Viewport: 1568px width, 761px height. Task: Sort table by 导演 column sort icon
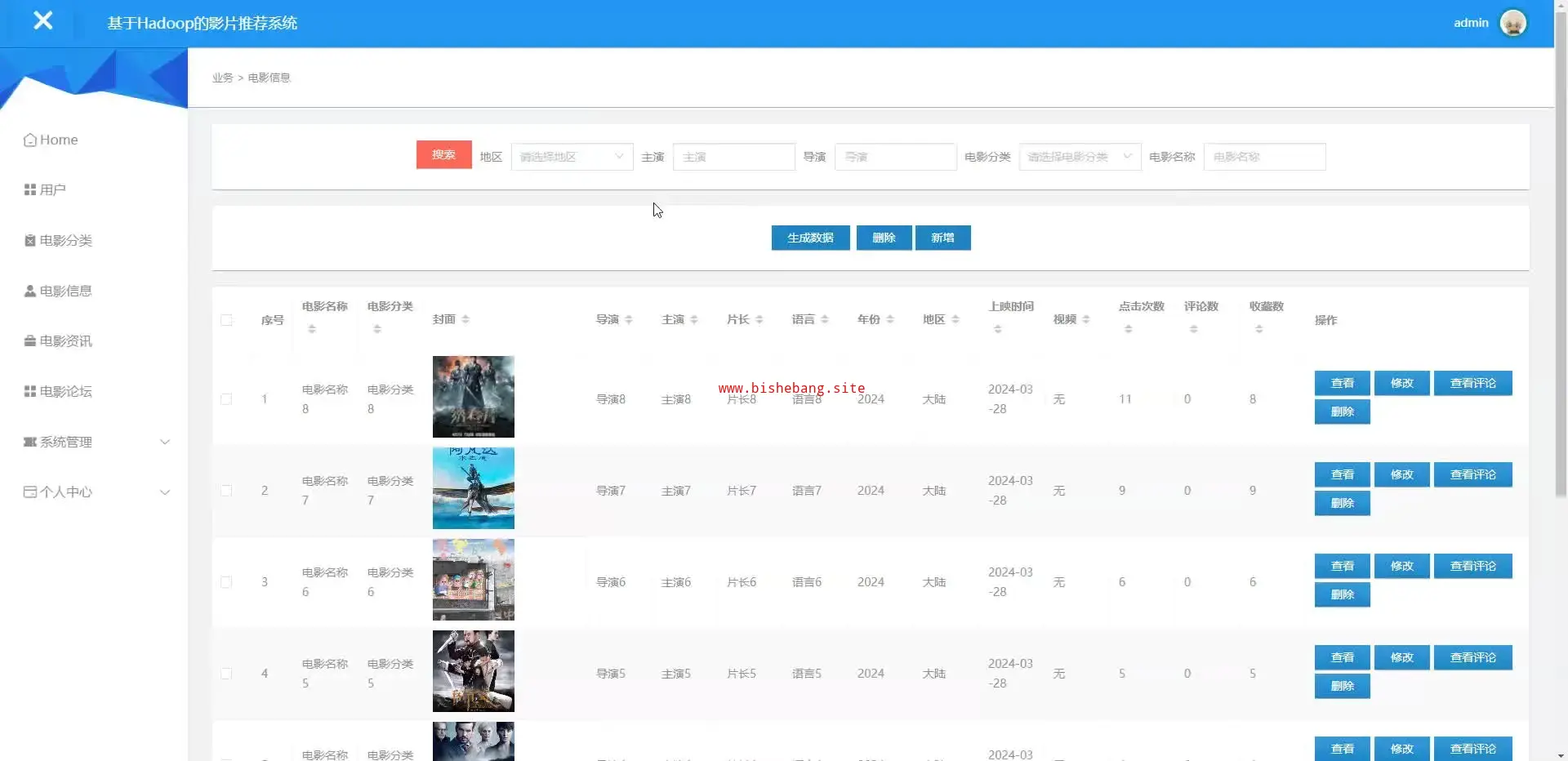[x=629, y=320]
